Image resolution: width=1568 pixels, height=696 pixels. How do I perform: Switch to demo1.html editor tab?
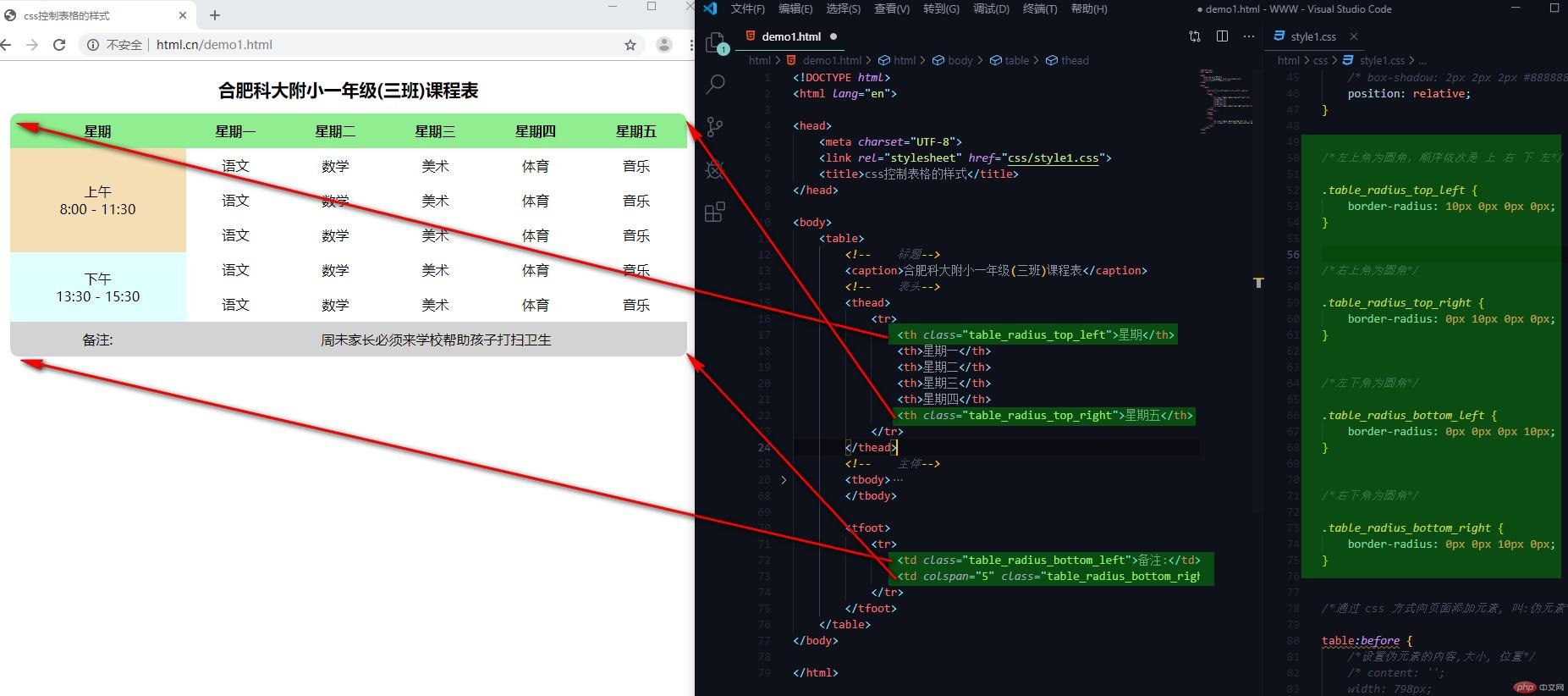tap(790, 36)
